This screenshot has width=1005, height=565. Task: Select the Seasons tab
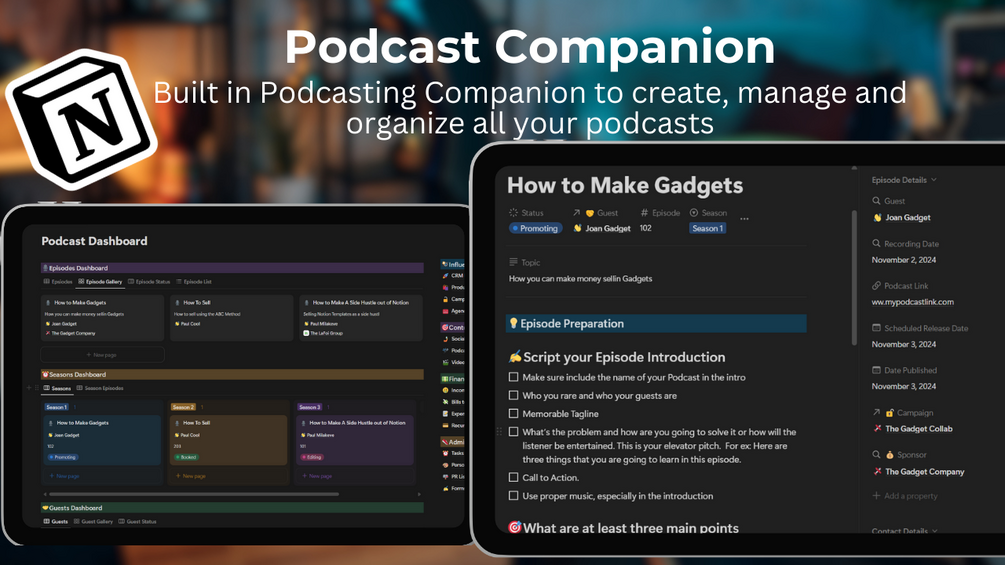click(57, 388)
